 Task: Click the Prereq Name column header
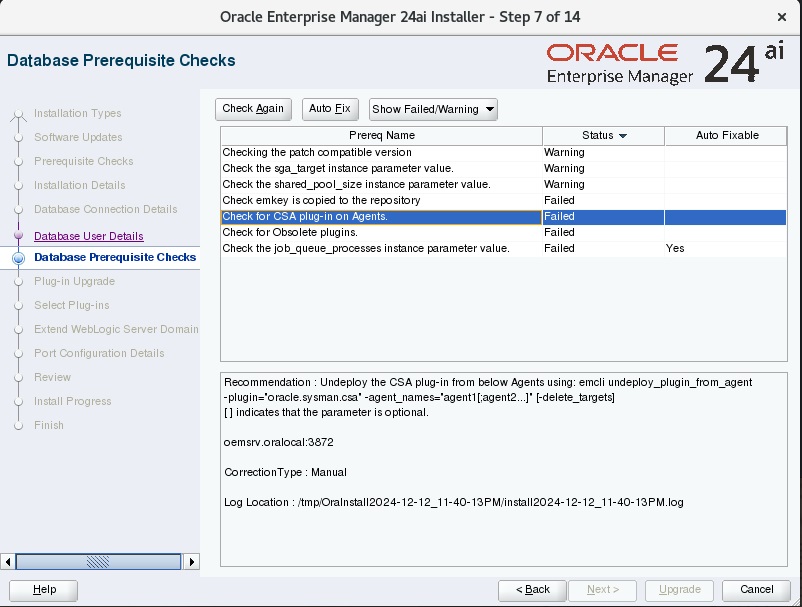click(382, 136)
